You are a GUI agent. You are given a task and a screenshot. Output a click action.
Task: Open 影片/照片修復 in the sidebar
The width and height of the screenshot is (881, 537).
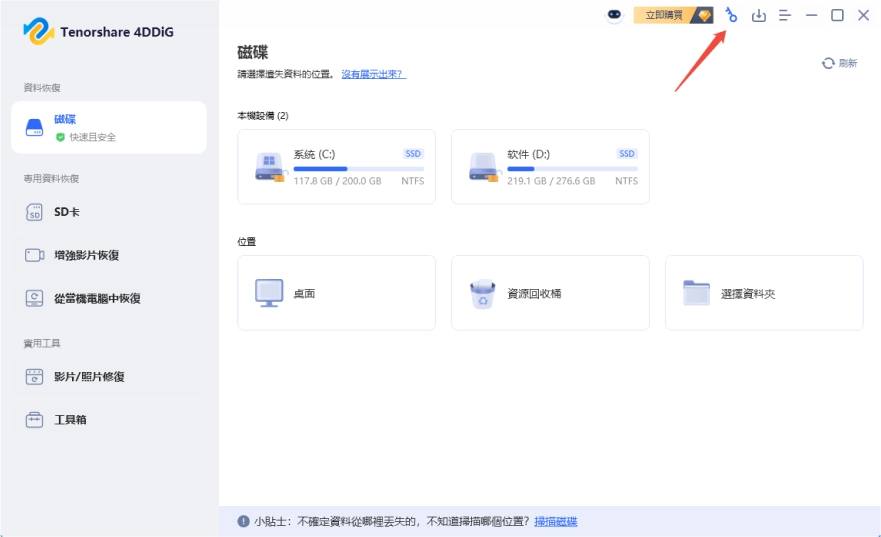109,376
